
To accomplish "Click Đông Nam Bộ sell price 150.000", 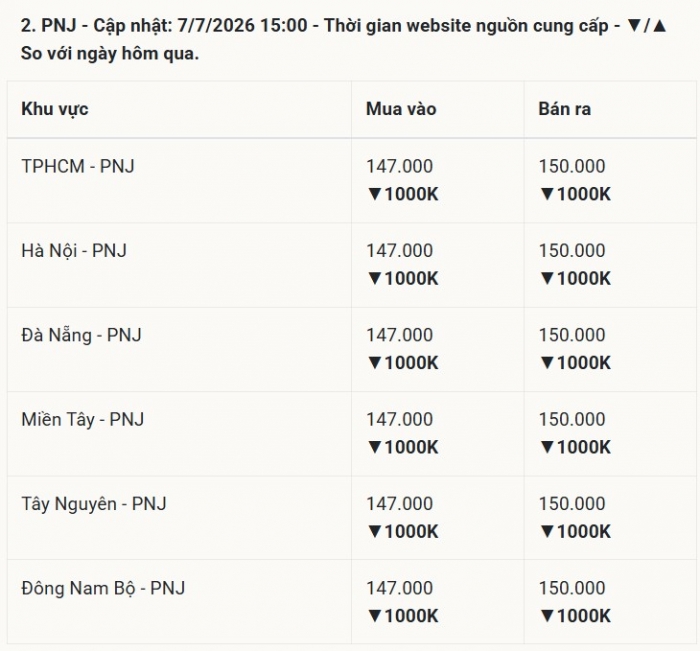I will click(572, 588).
